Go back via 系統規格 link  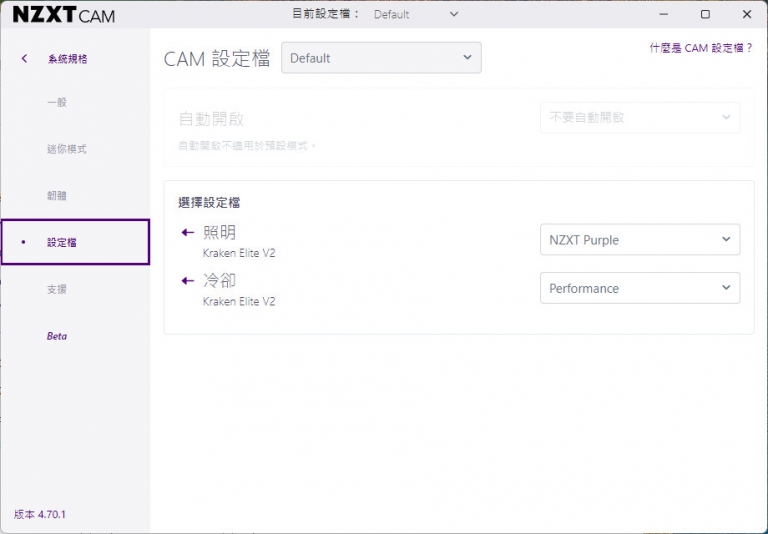pos(68,59)
